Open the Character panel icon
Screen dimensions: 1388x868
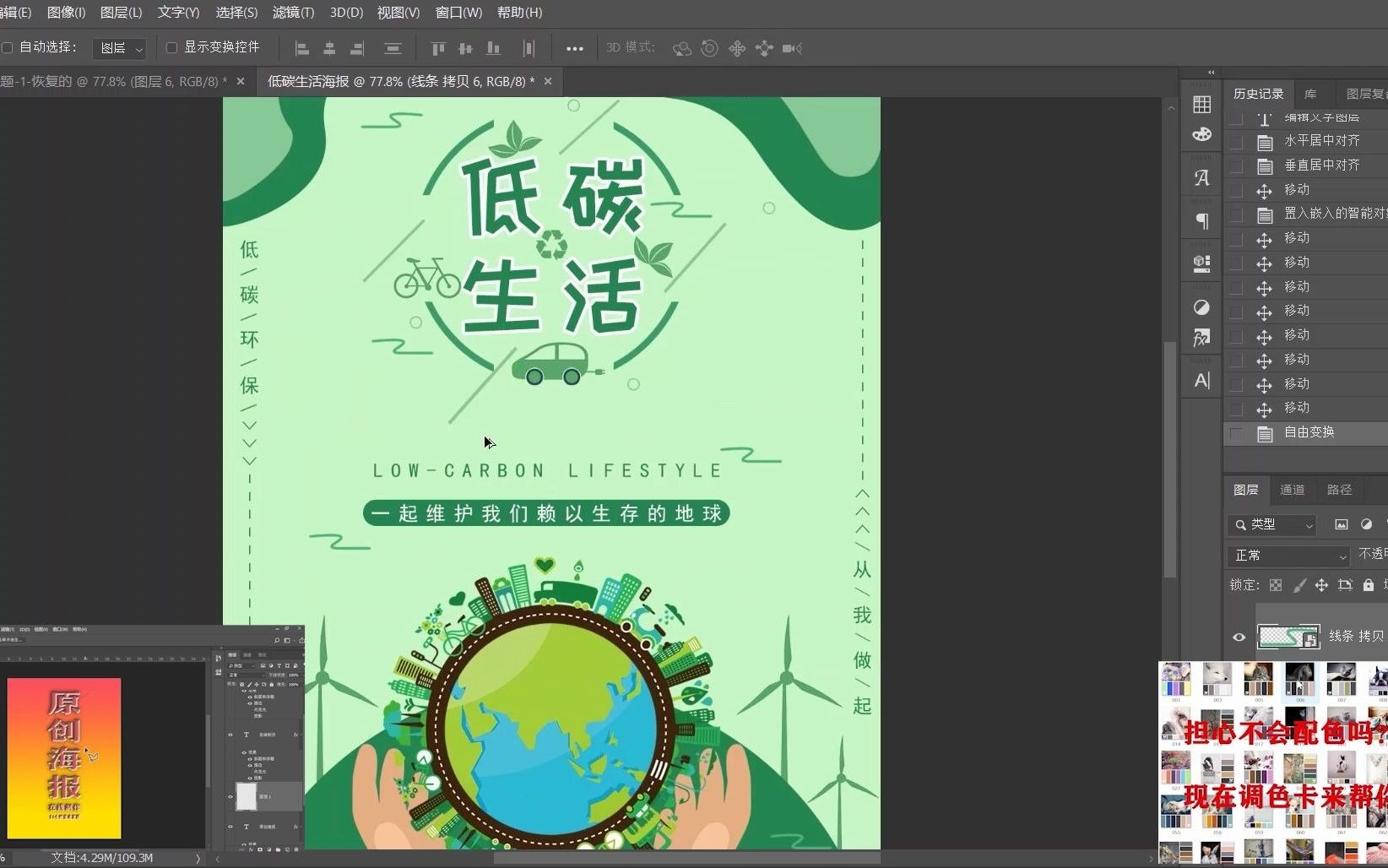[1201, 178]
